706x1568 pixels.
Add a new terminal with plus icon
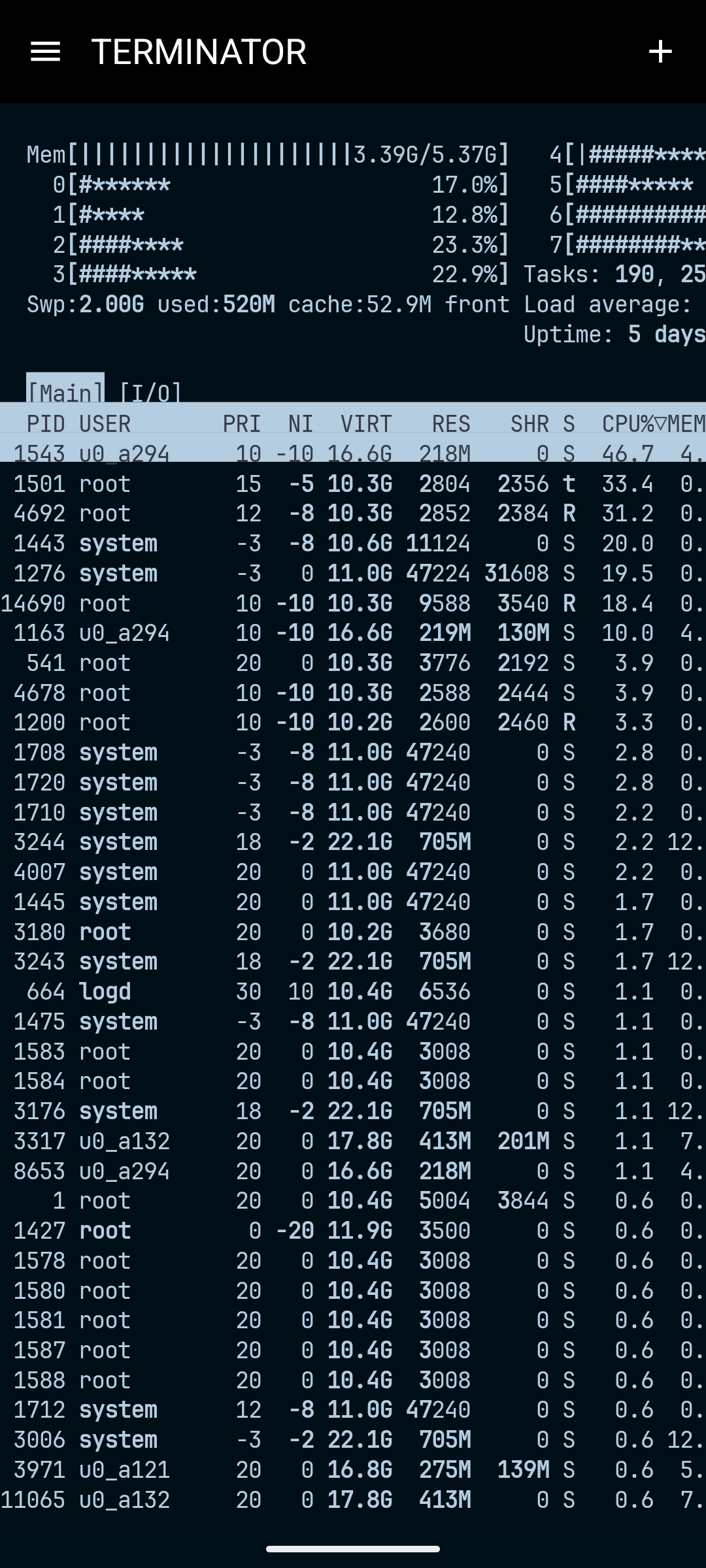660,52
